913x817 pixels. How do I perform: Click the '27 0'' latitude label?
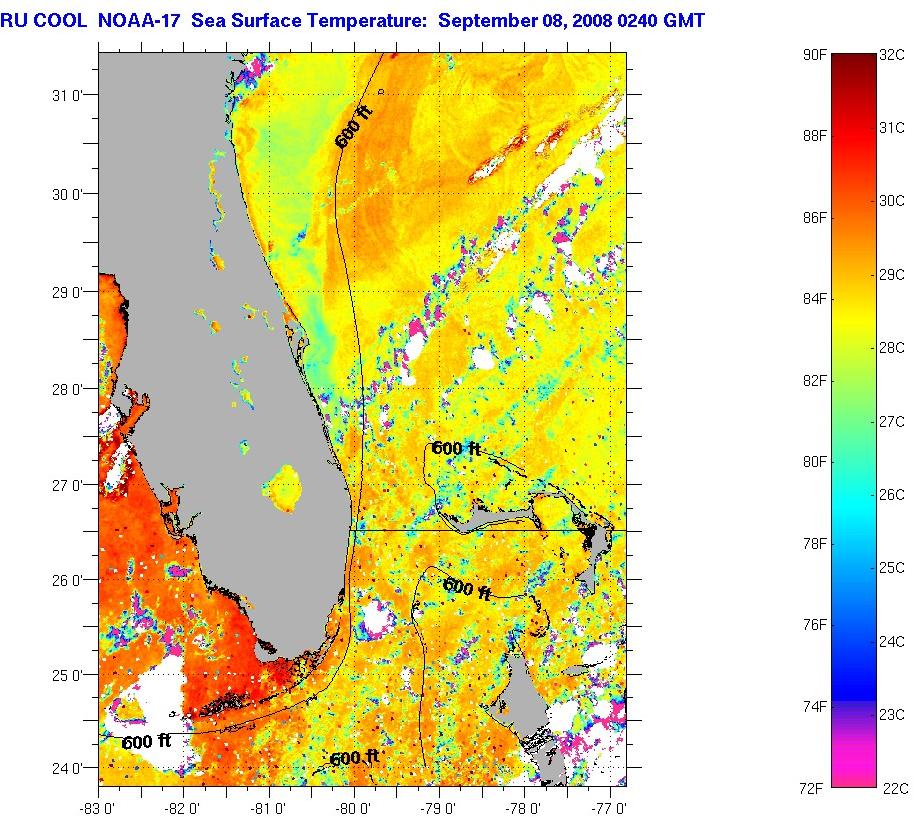point(67,485)
